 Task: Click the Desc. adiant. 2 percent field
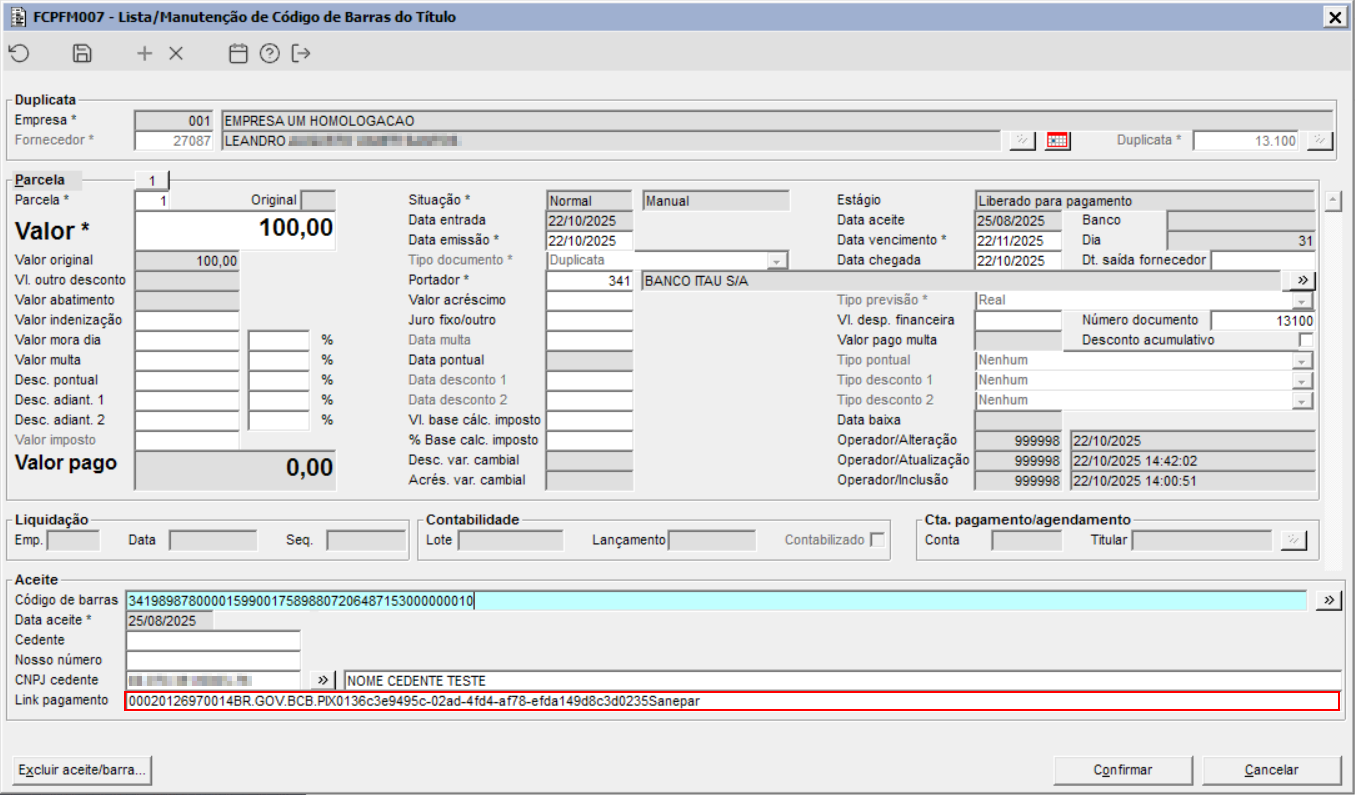pyautogui.click(x=279, y=421)
